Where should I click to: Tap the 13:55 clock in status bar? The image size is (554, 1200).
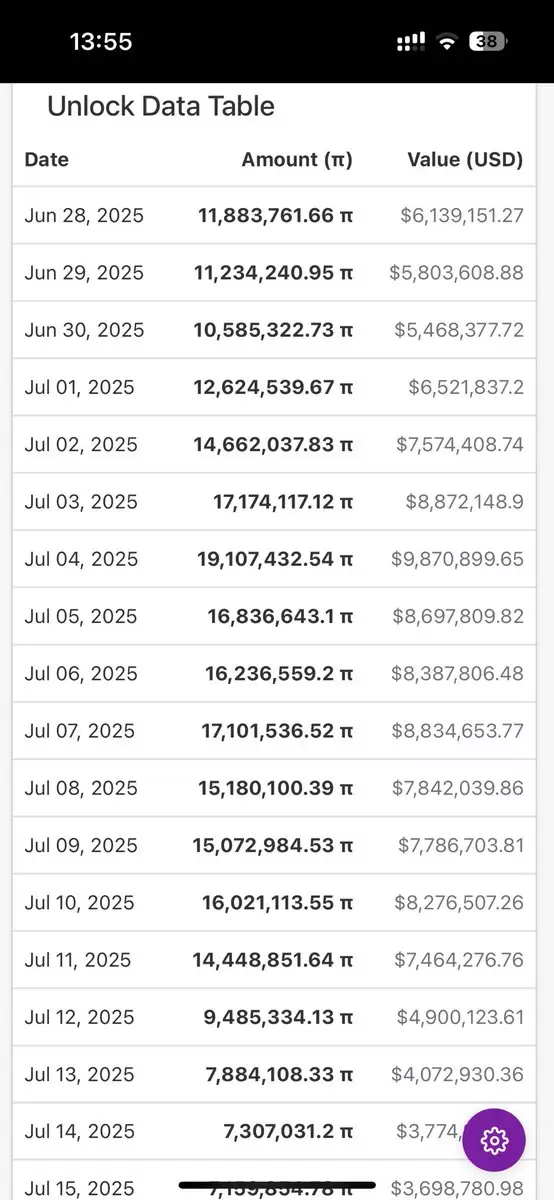(x=101, y=42)
